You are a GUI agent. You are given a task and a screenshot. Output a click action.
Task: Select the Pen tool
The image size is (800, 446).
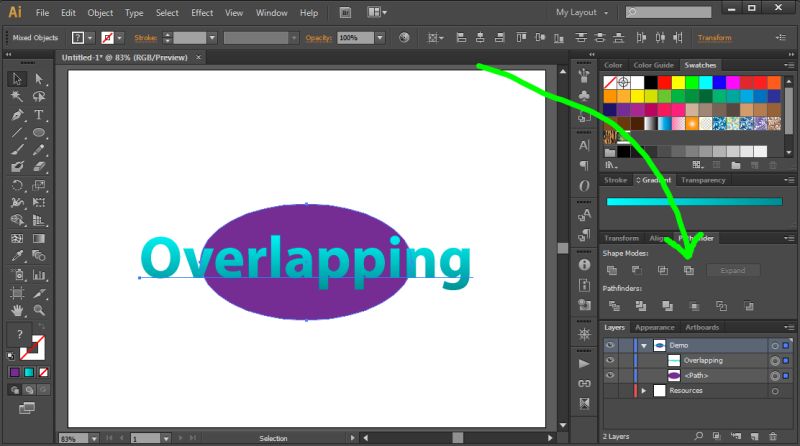17,115
